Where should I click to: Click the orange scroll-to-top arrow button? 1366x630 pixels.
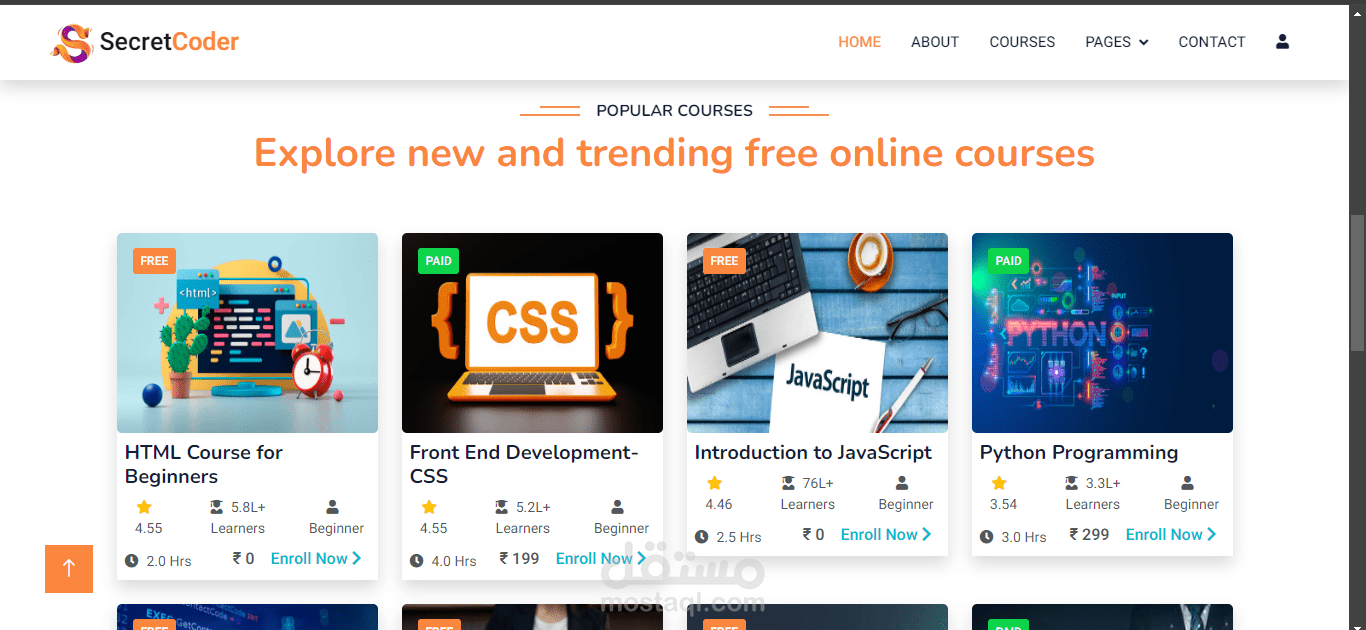click(69, 569)
